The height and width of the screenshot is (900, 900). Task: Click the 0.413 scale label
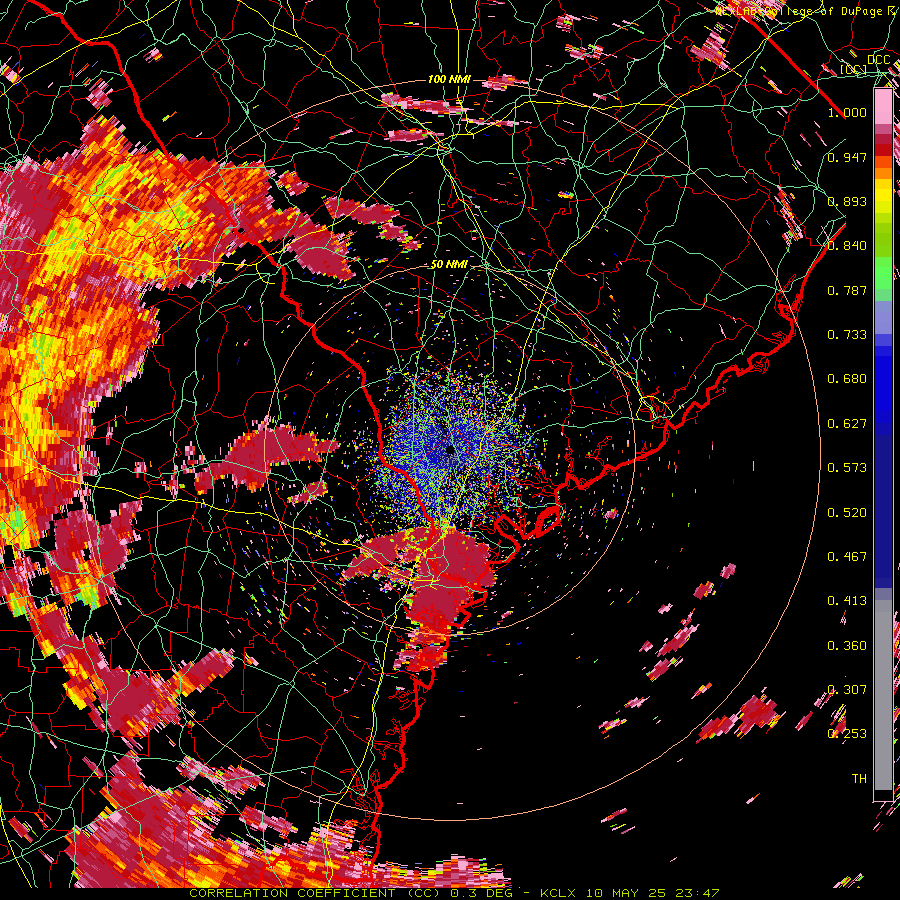[x=847, y=601]
